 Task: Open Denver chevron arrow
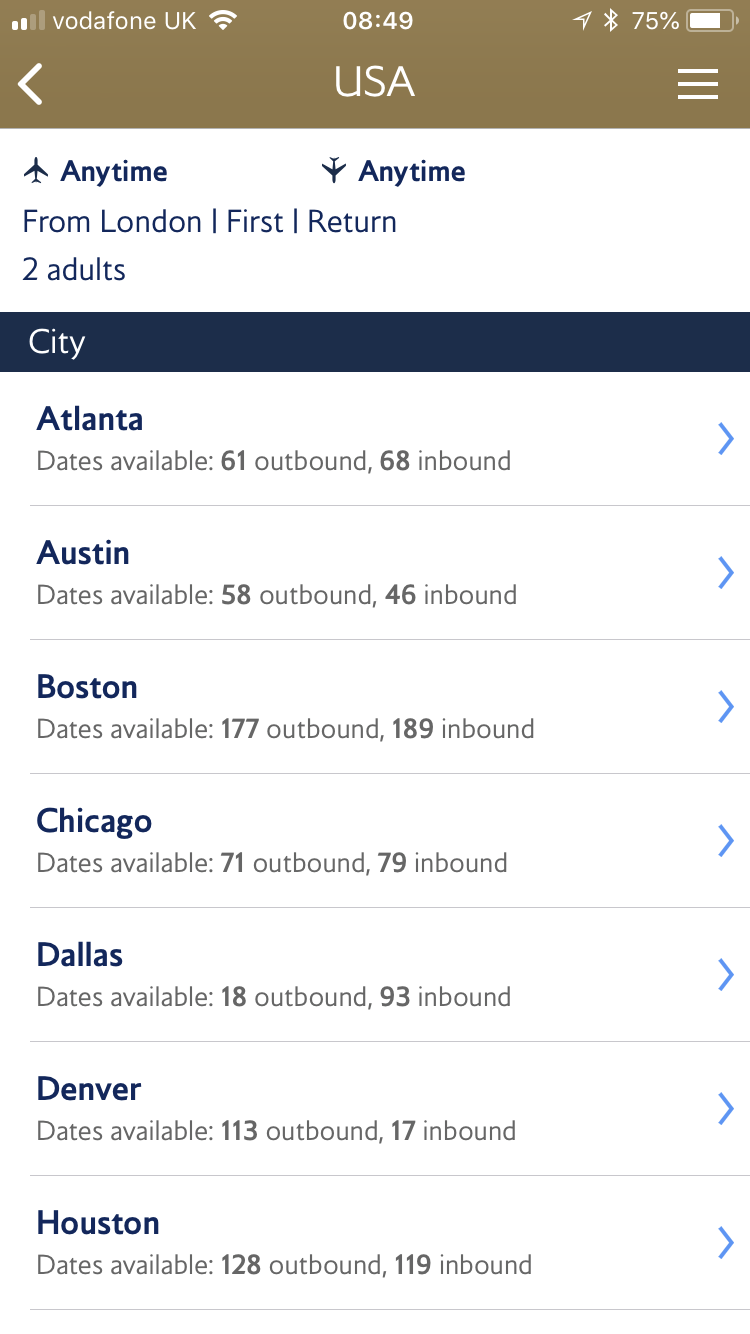(x=726, y=1108)
